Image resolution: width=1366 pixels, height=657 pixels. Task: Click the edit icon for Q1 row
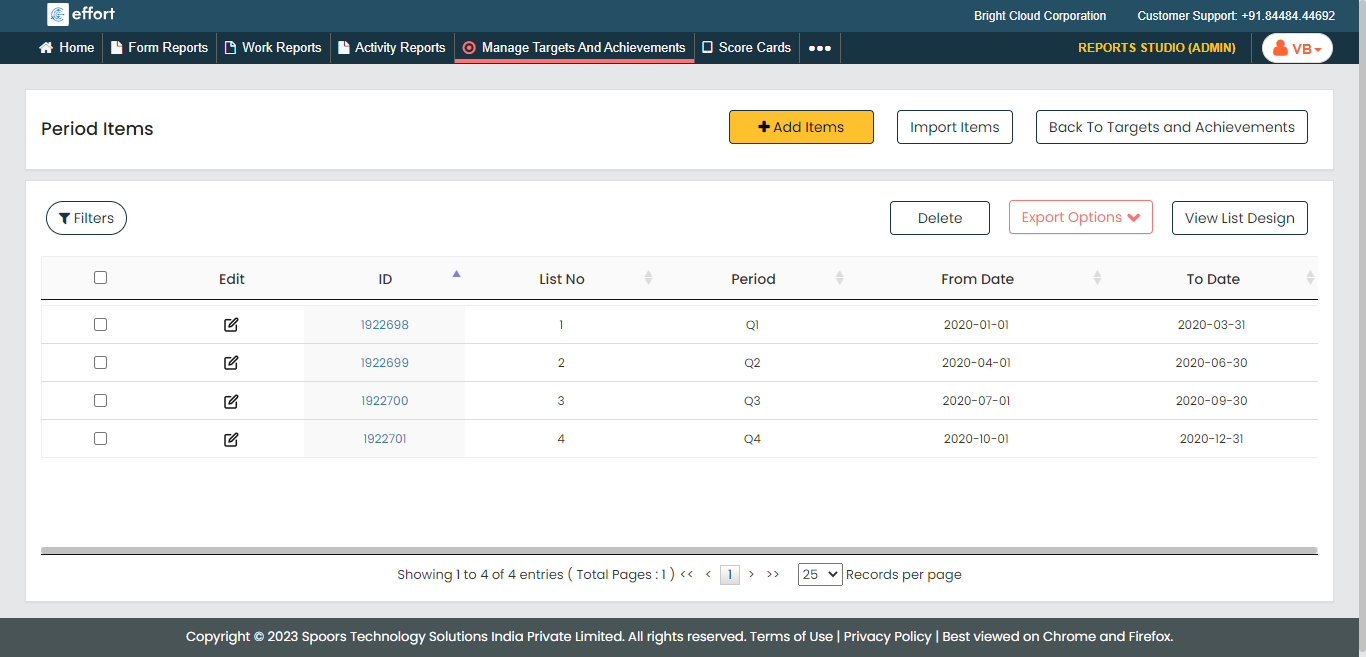pyautogui.click(x=231, y=325)
